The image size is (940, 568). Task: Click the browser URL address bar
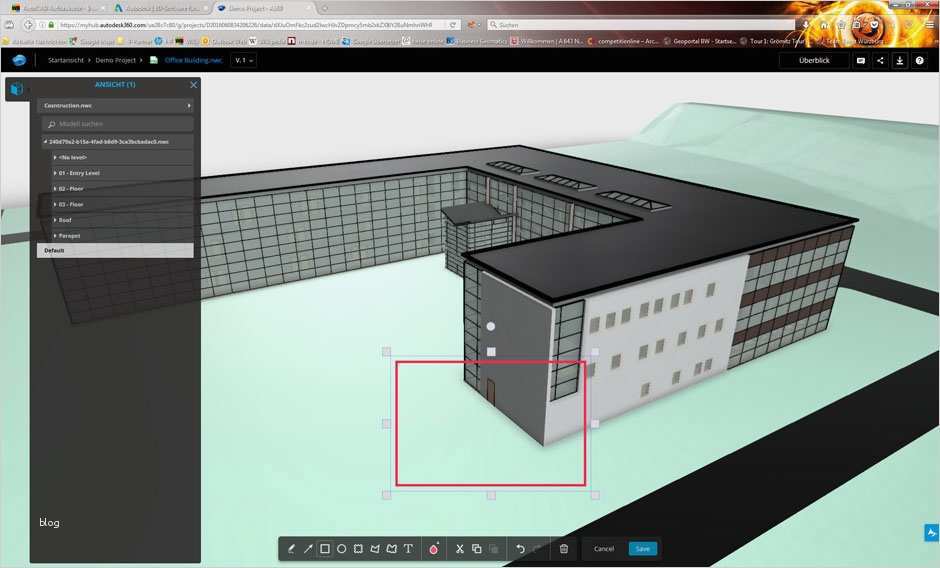click(245, 25)
